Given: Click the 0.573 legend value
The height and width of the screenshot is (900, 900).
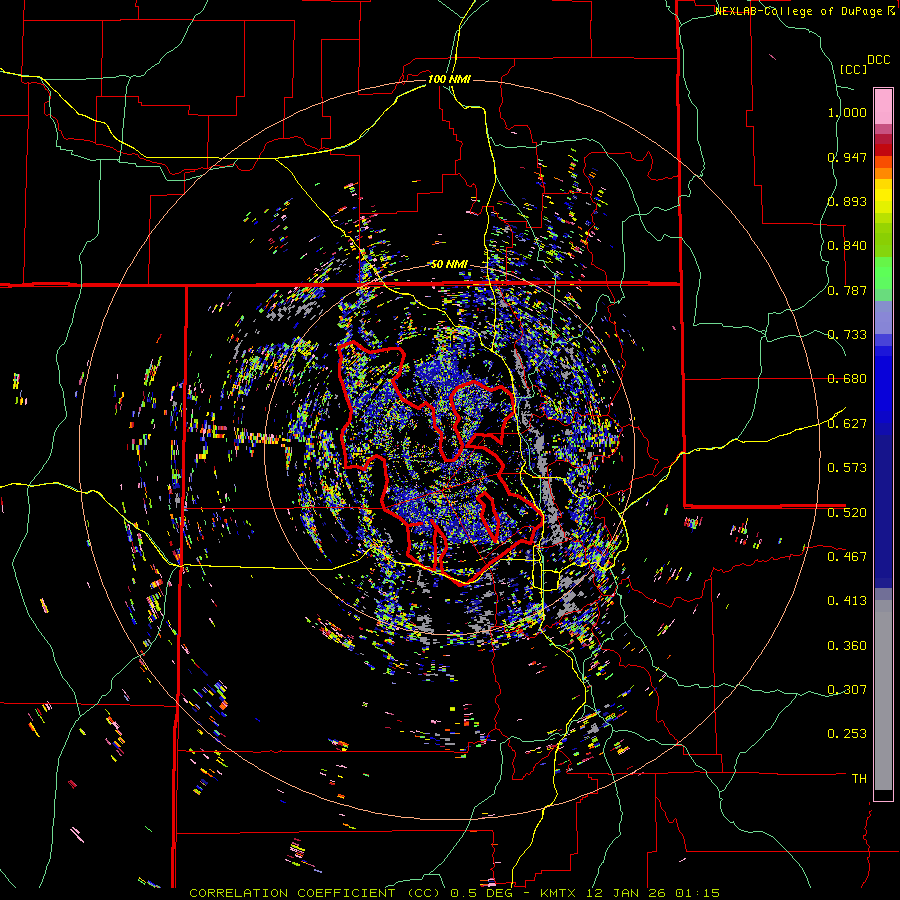Looking at the screenshot, I should (847, 468).
